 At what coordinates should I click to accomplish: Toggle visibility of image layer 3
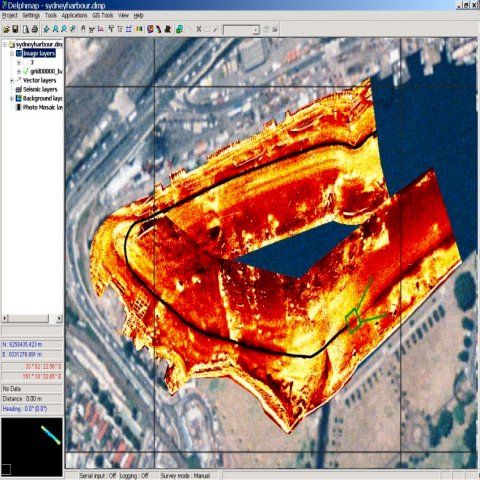[x=26, y=62]
